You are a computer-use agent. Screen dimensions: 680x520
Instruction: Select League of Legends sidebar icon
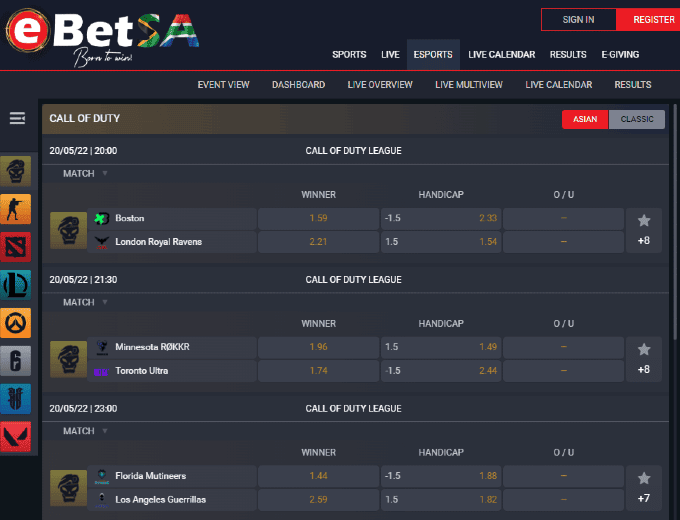(x=16, y=285)
